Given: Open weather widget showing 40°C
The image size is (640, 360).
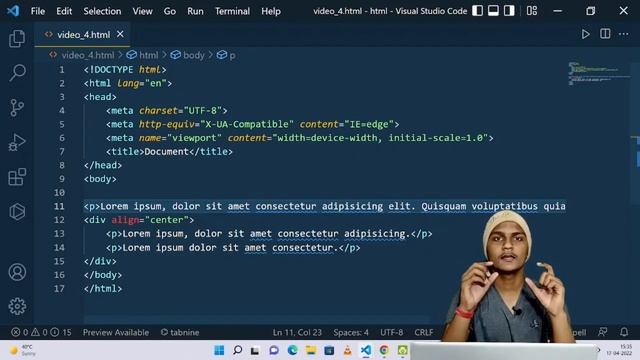Looking at the screenshot, I should click(x=23, y=350).
